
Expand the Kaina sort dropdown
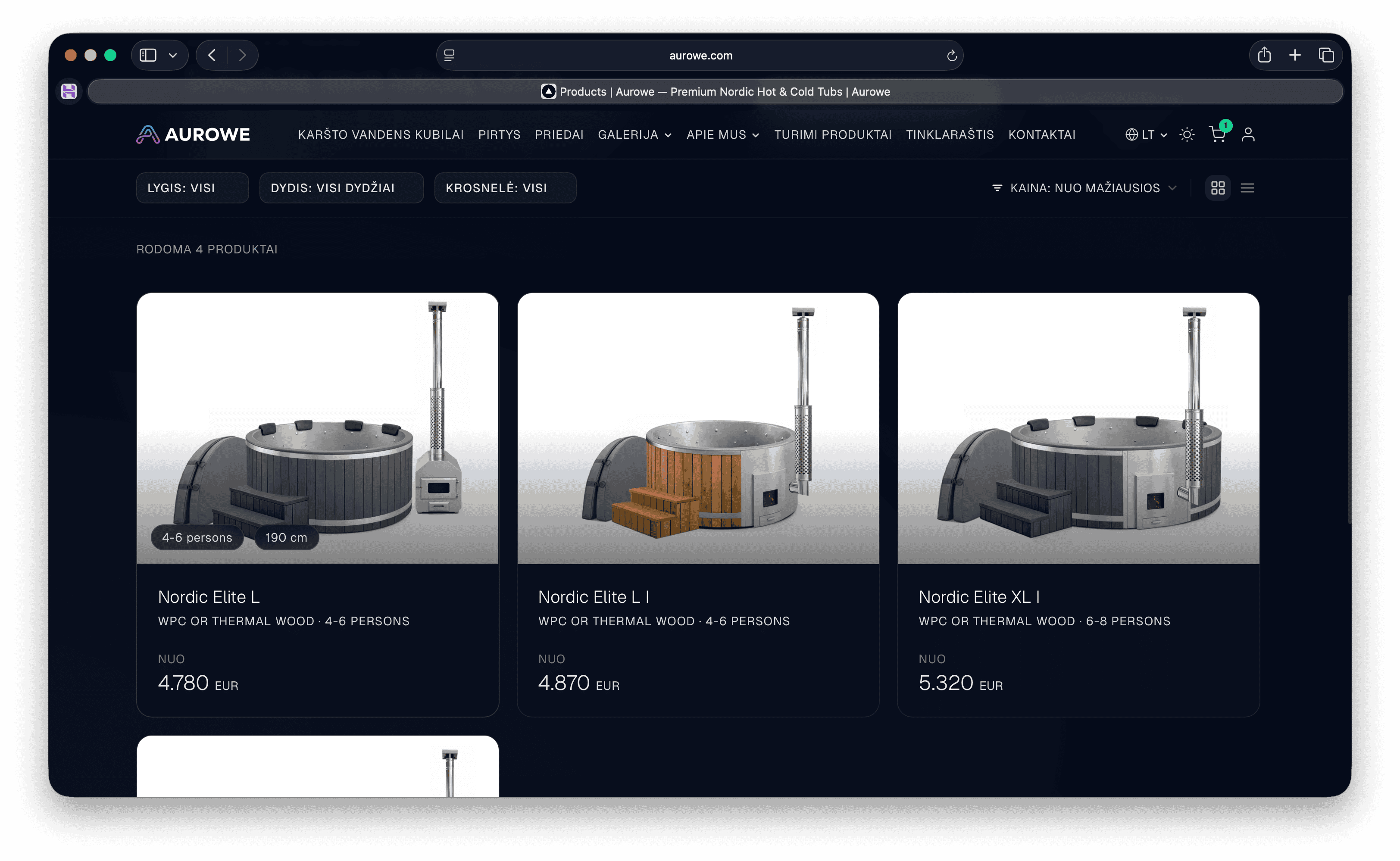tap(1084, 188)
